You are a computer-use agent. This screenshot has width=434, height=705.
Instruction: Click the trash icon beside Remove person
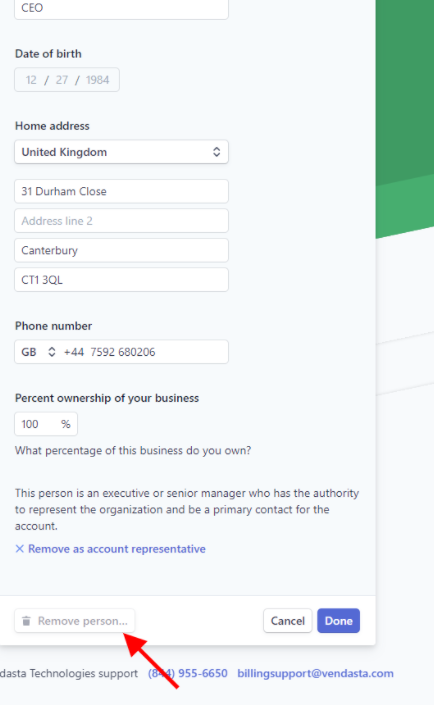[27, 621]
